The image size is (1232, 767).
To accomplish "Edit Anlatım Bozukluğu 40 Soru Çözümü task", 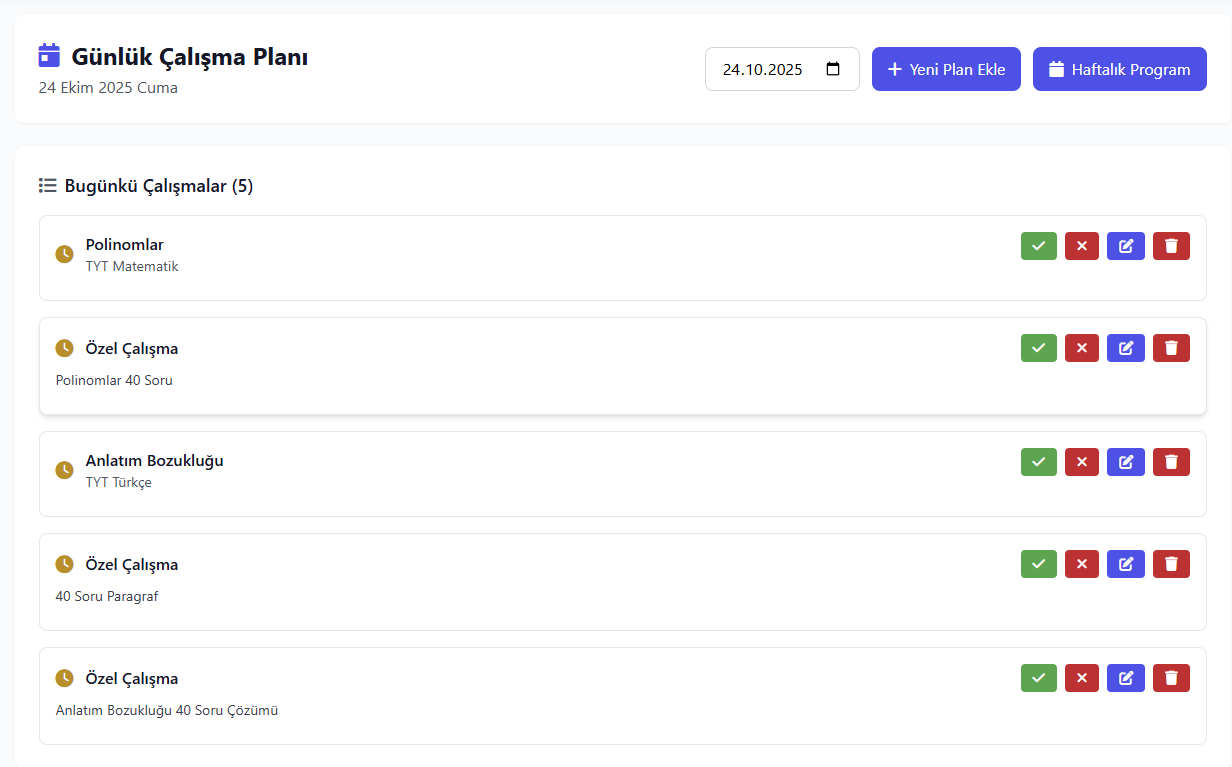I will click(x=1125, y=678).
